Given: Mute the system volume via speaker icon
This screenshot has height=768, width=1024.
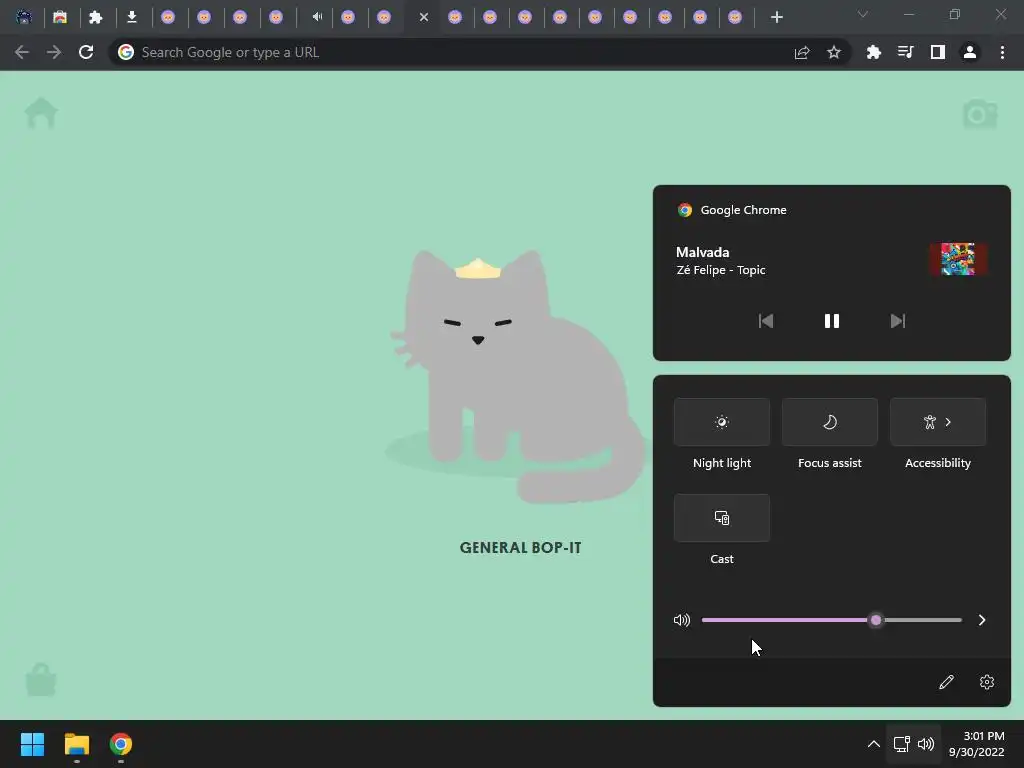Looking at the screenshot, I should pos(682,620).
